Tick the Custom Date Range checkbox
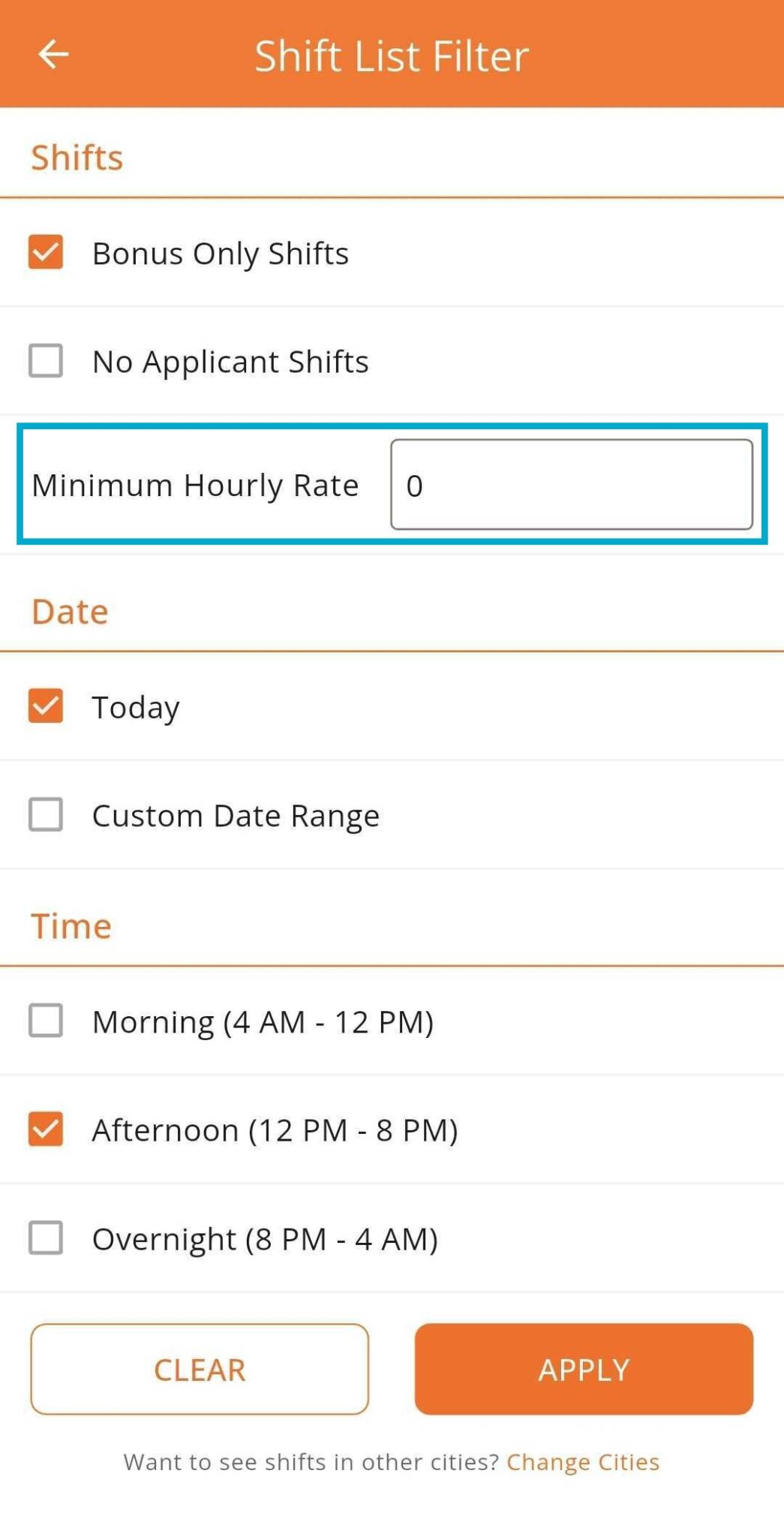 [x=46, y=814]
